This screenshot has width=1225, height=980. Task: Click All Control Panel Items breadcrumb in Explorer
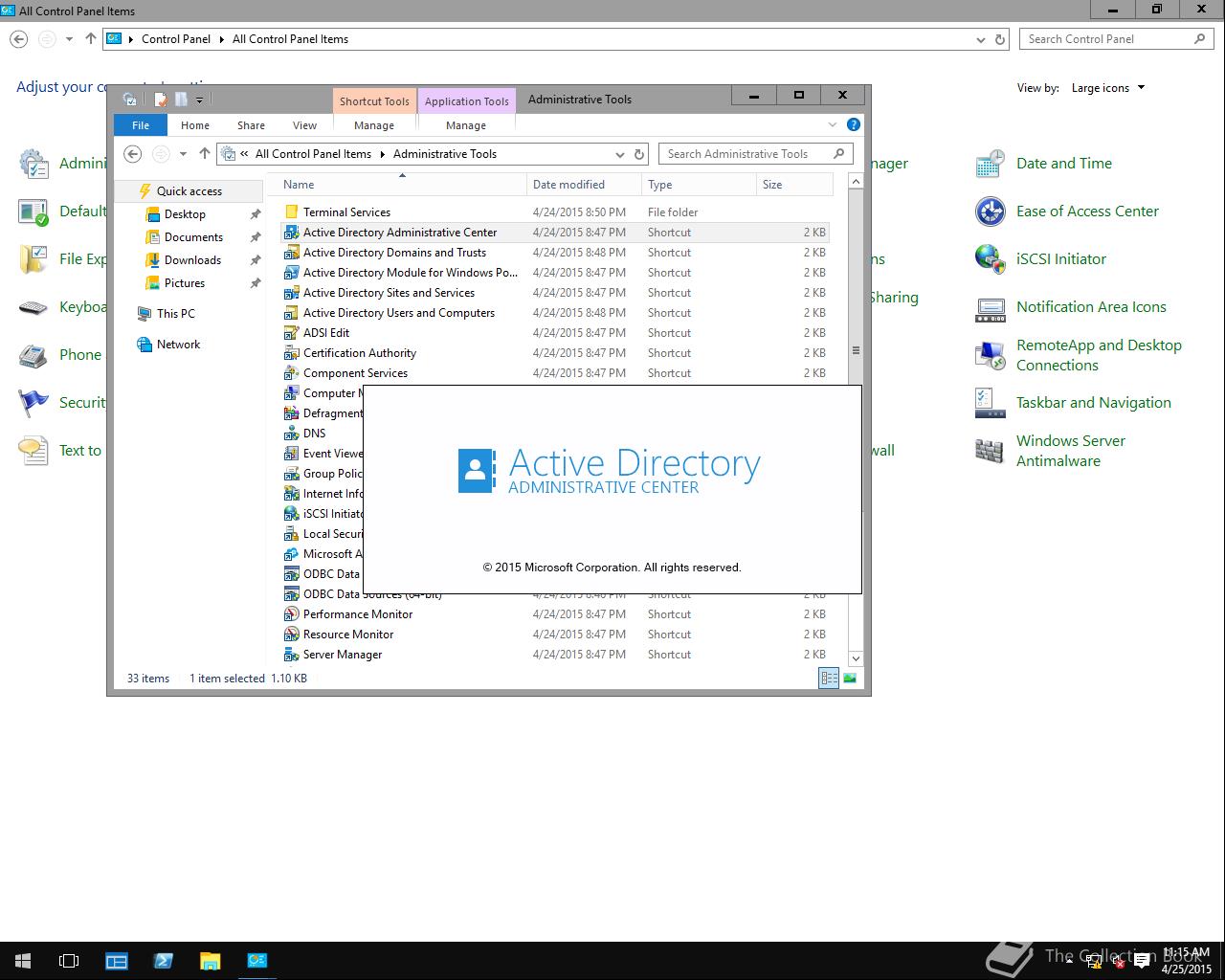point(313,154)
